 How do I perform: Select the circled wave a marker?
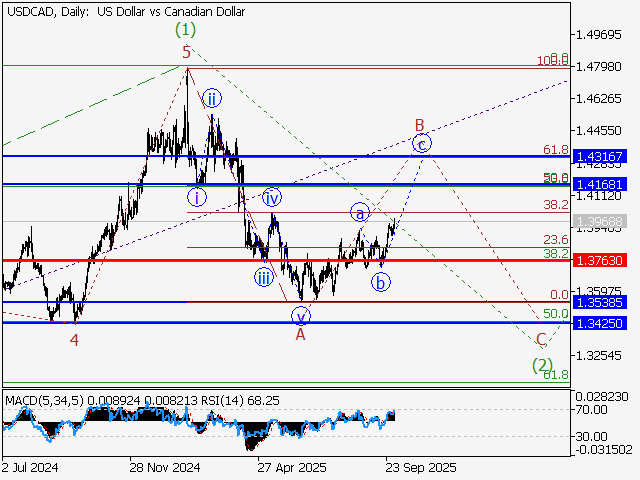359,212
